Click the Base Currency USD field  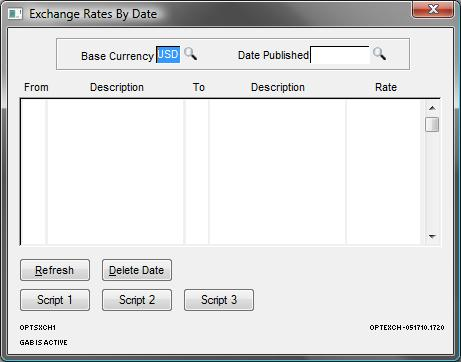coord(168,54)
